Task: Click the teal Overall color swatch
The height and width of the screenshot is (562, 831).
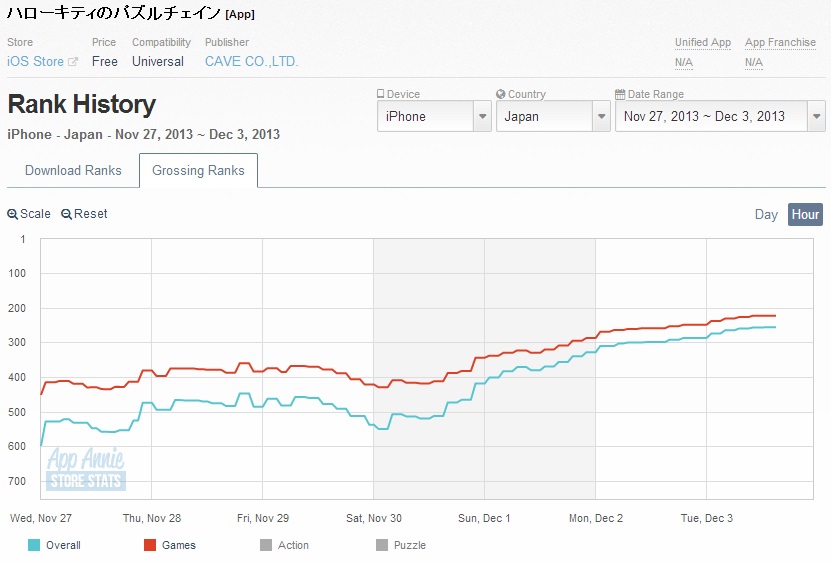Action: click(x=33, y=545)
